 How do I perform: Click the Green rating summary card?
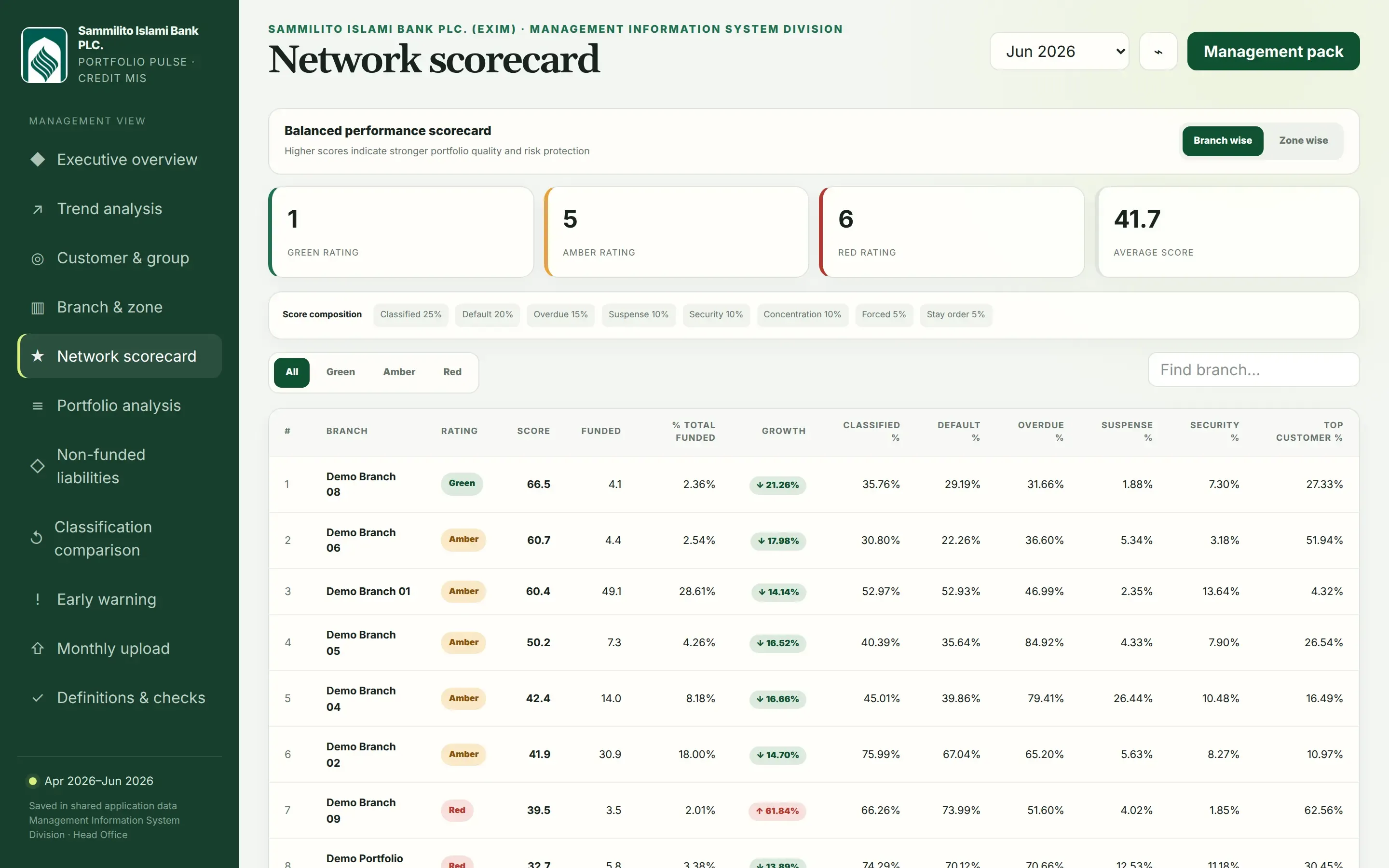(x=401, y=232)
